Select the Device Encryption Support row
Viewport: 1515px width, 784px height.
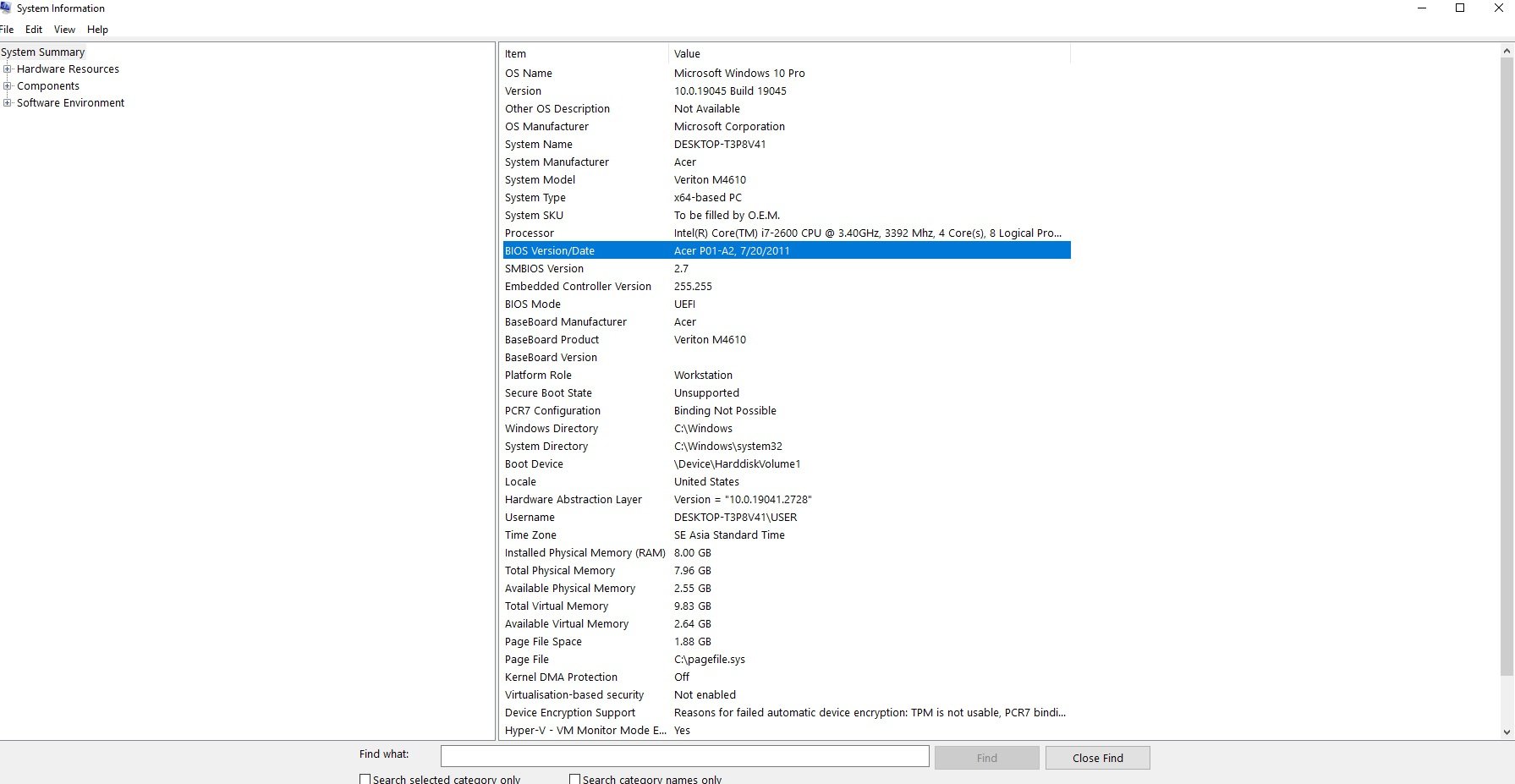click(x=787, y=713)
